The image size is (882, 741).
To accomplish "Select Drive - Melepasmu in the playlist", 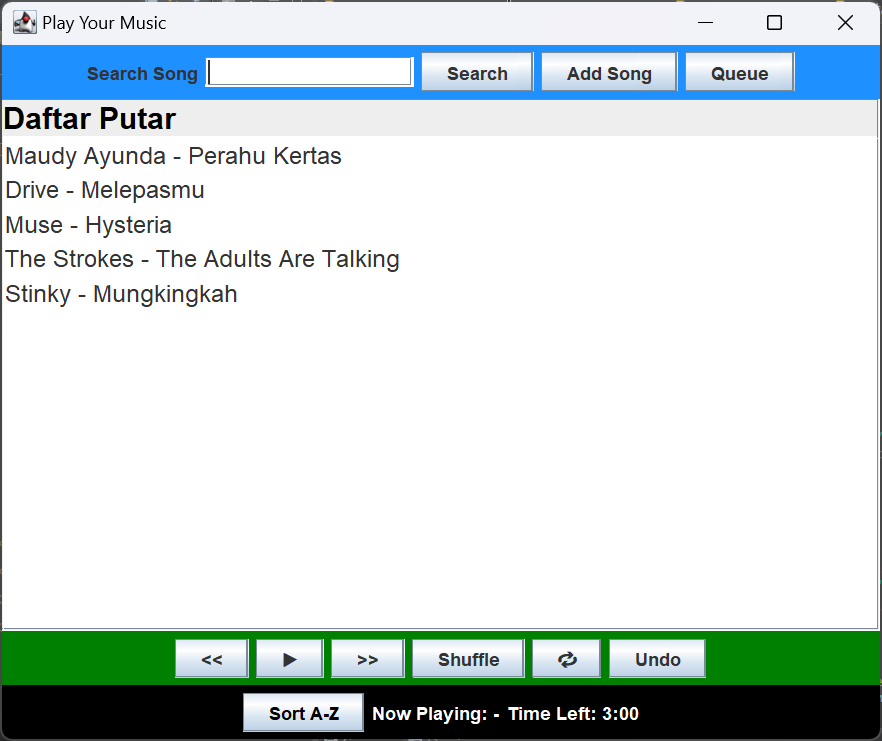I will (105, 190).
